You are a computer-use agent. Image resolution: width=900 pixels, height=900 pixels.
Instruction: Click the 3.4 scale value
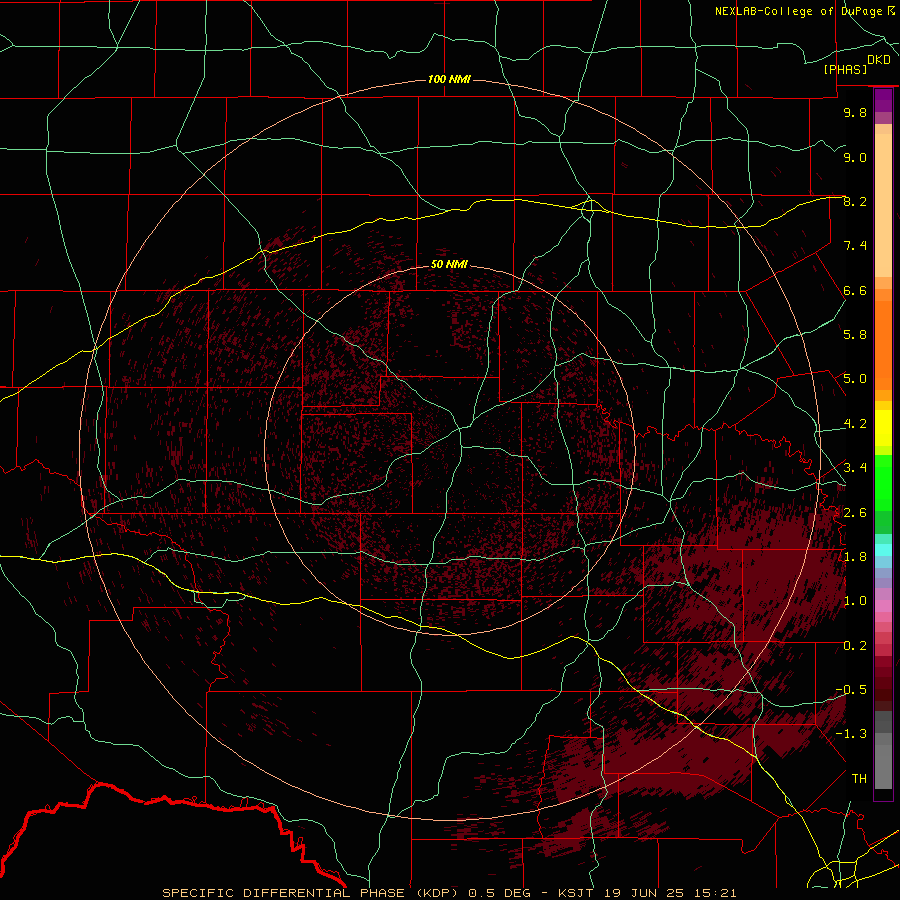click(855, 467)
